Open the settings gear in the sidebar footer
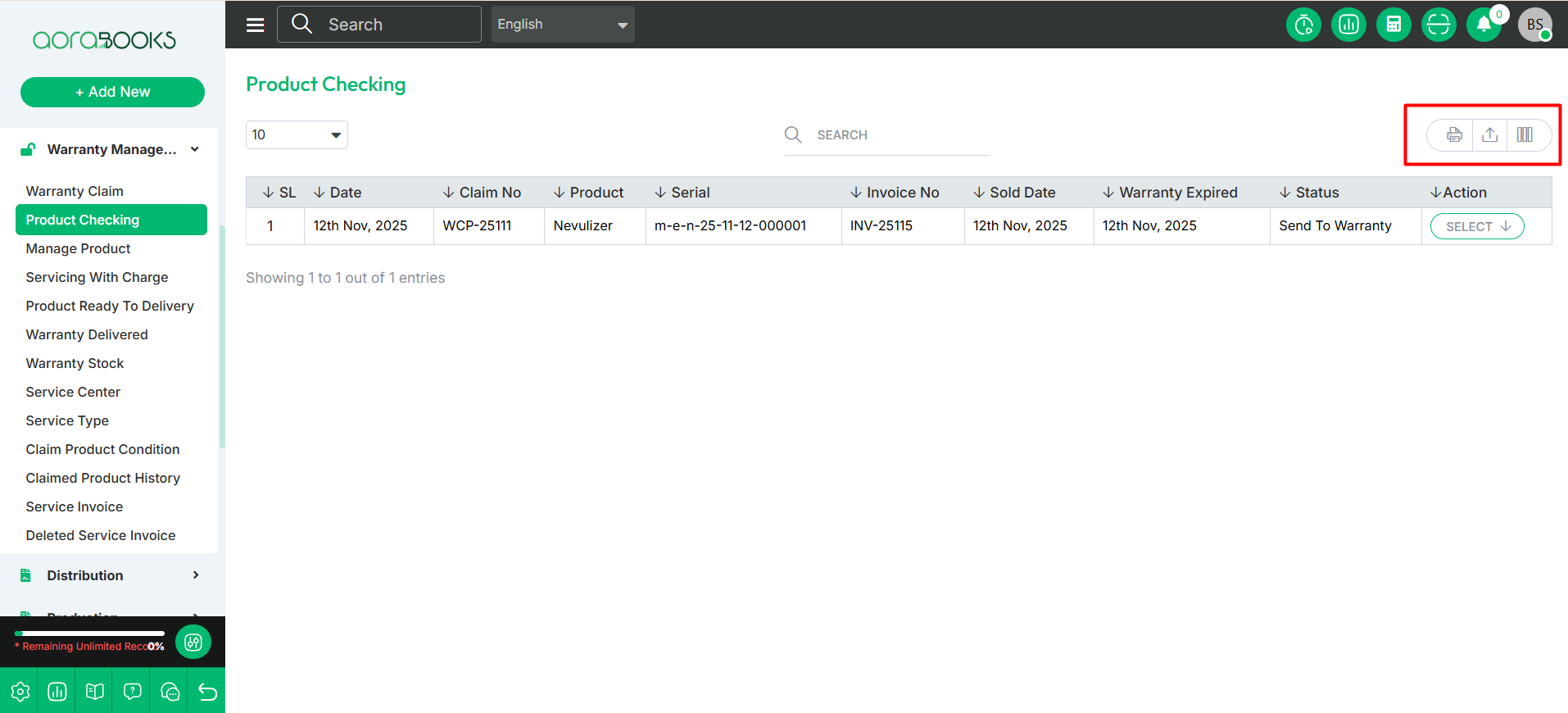 [20, 692]
